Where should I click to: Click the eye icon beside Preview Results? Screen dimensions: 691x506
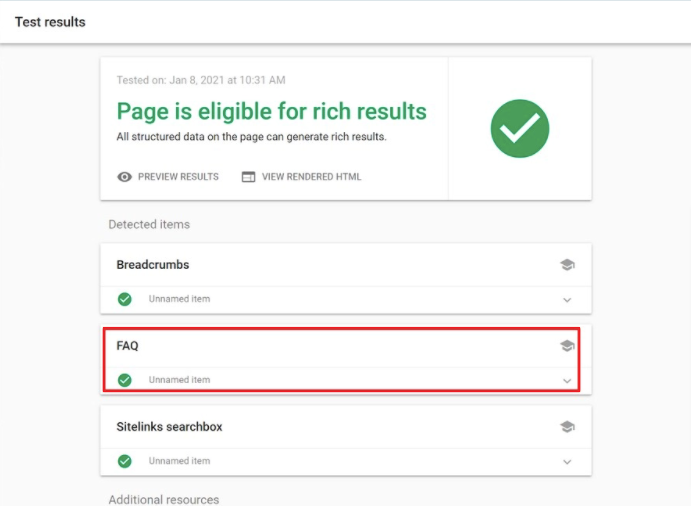[124, 177]
